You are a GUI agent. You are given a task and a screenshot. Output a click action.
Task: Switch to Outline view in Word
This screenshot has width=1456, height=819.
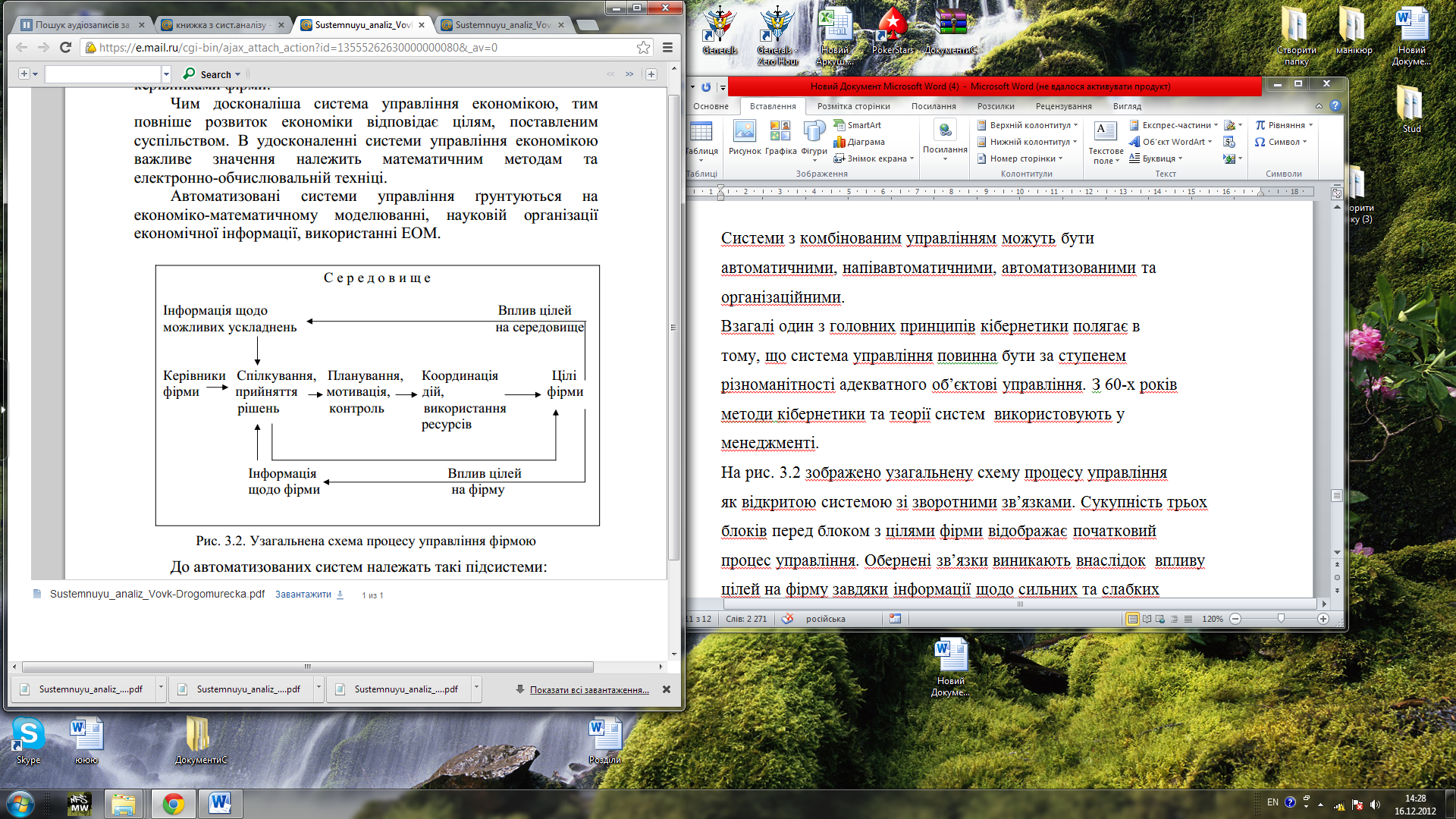[x=1175, y=619]
